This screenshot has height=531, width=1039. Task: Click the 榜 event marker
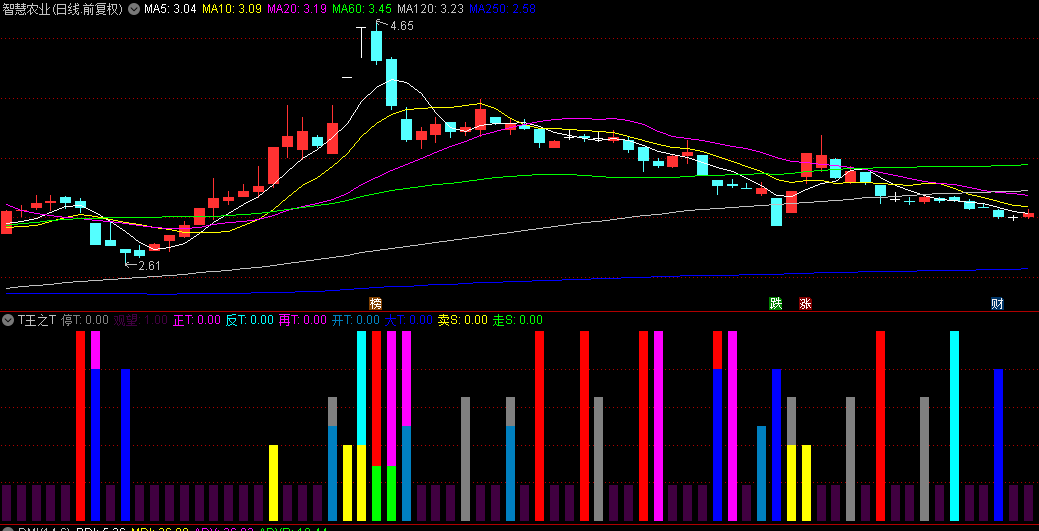[x=376, y=304]
